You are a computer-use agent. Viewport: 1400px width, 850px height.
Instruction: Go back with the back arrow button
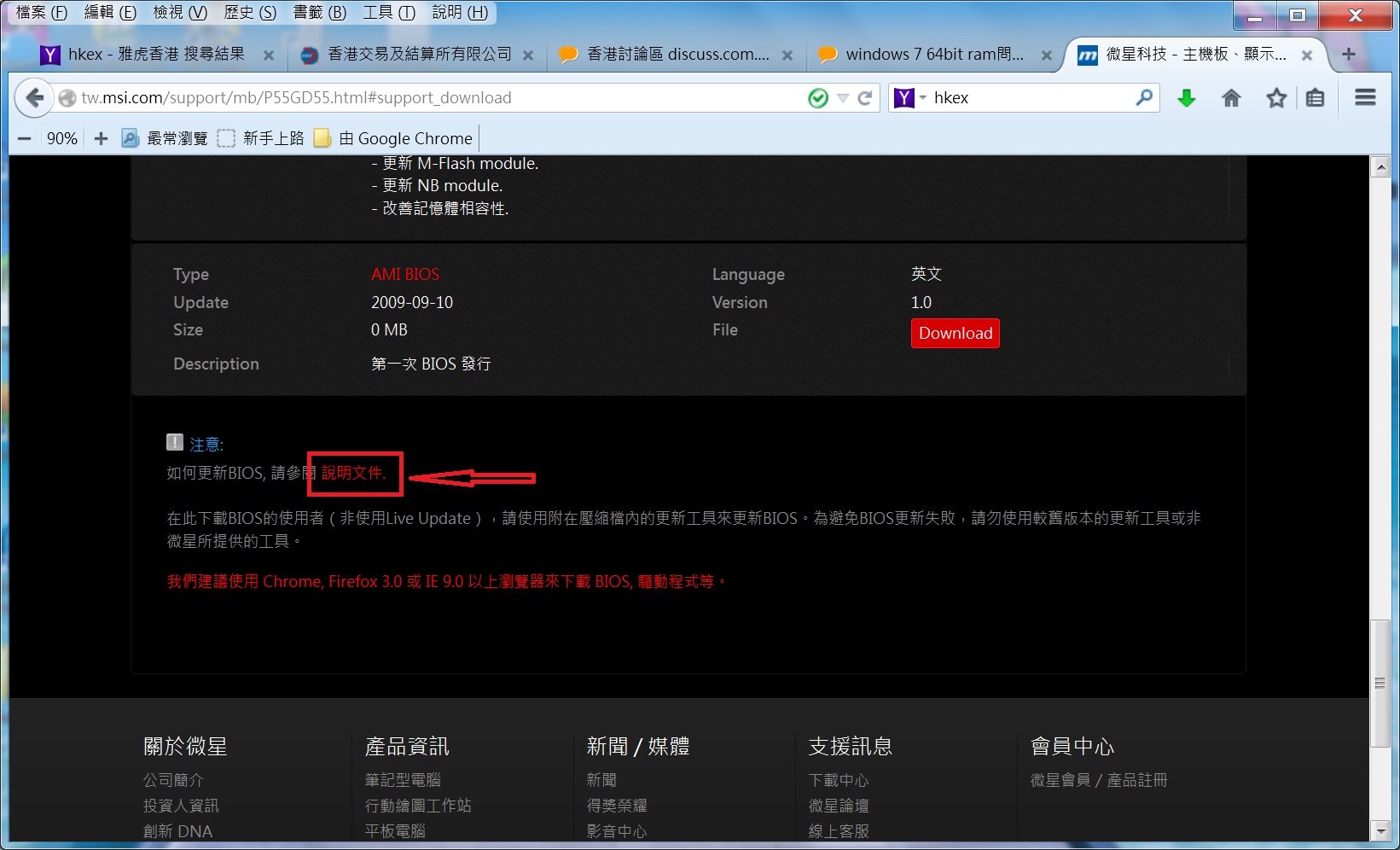click(x=34, y=98)
